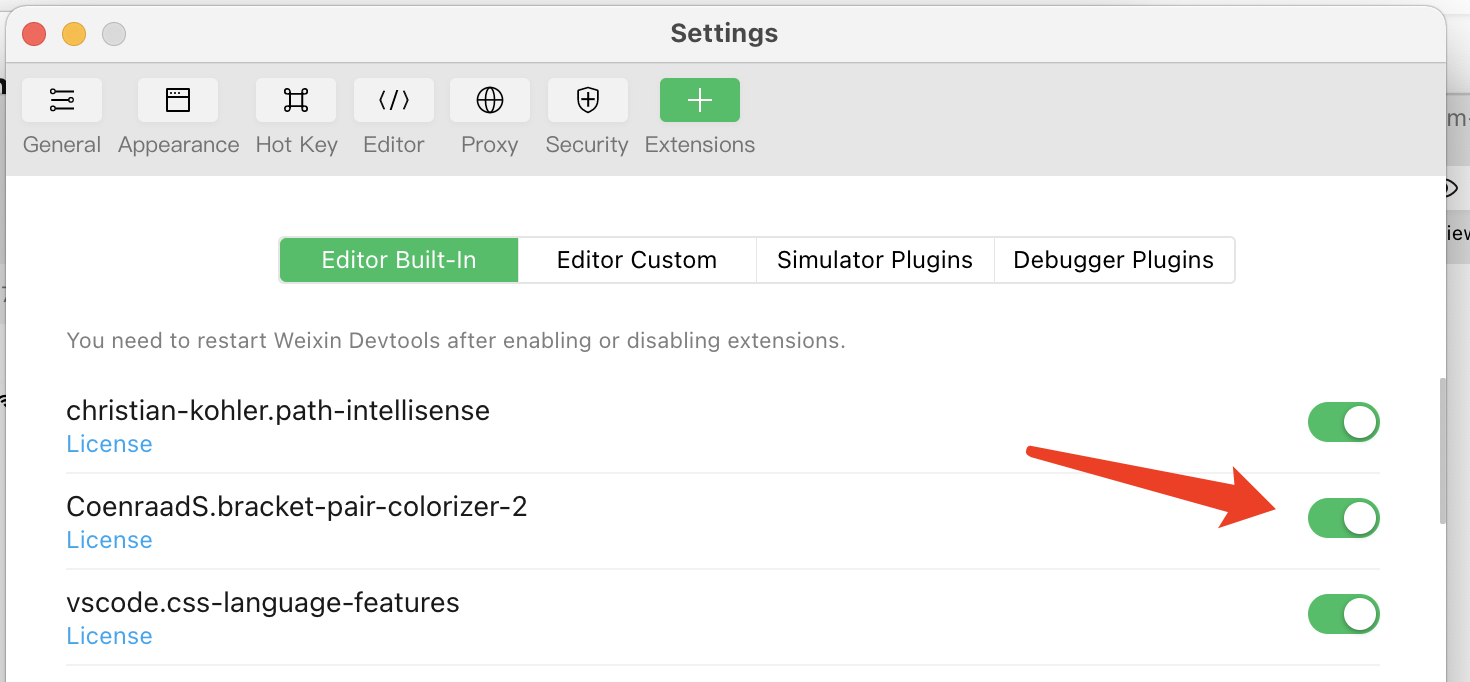Switch to the Editor Custom tab
1470x682 pixels.
637,260
